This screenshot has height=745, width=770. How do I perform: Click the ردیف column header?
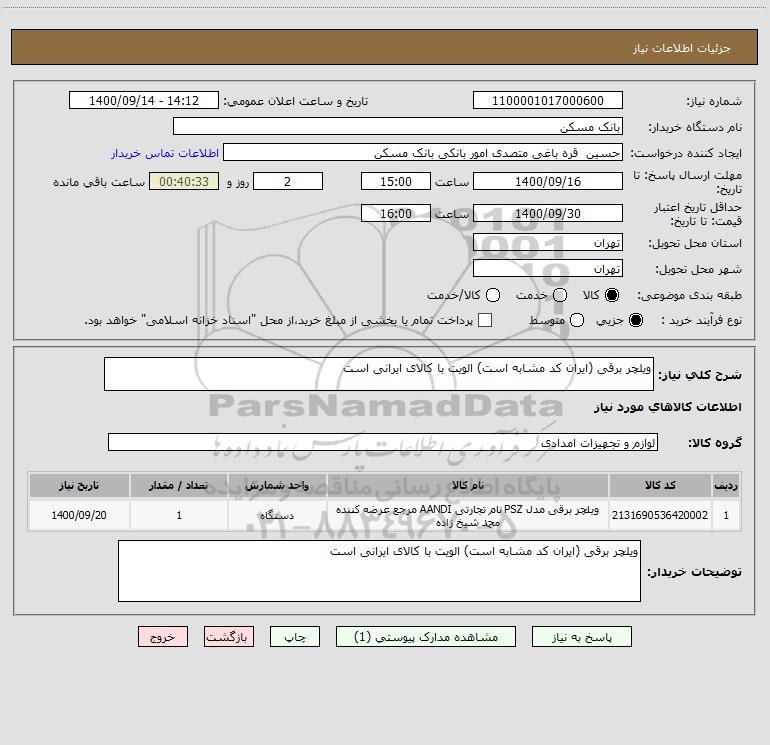726,485
